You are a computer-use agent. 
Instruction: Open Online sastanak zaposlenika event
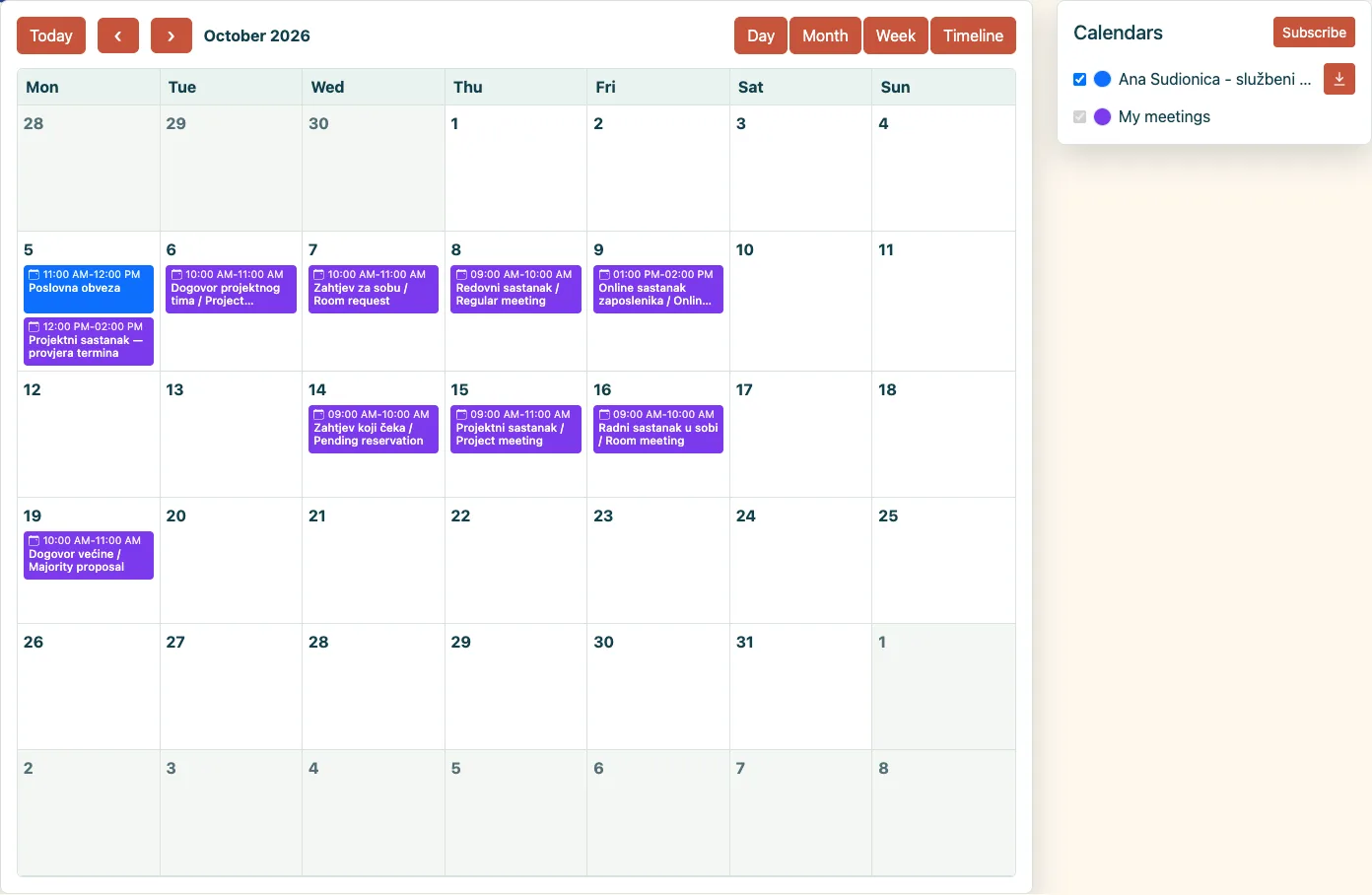(x=658, y=290)
